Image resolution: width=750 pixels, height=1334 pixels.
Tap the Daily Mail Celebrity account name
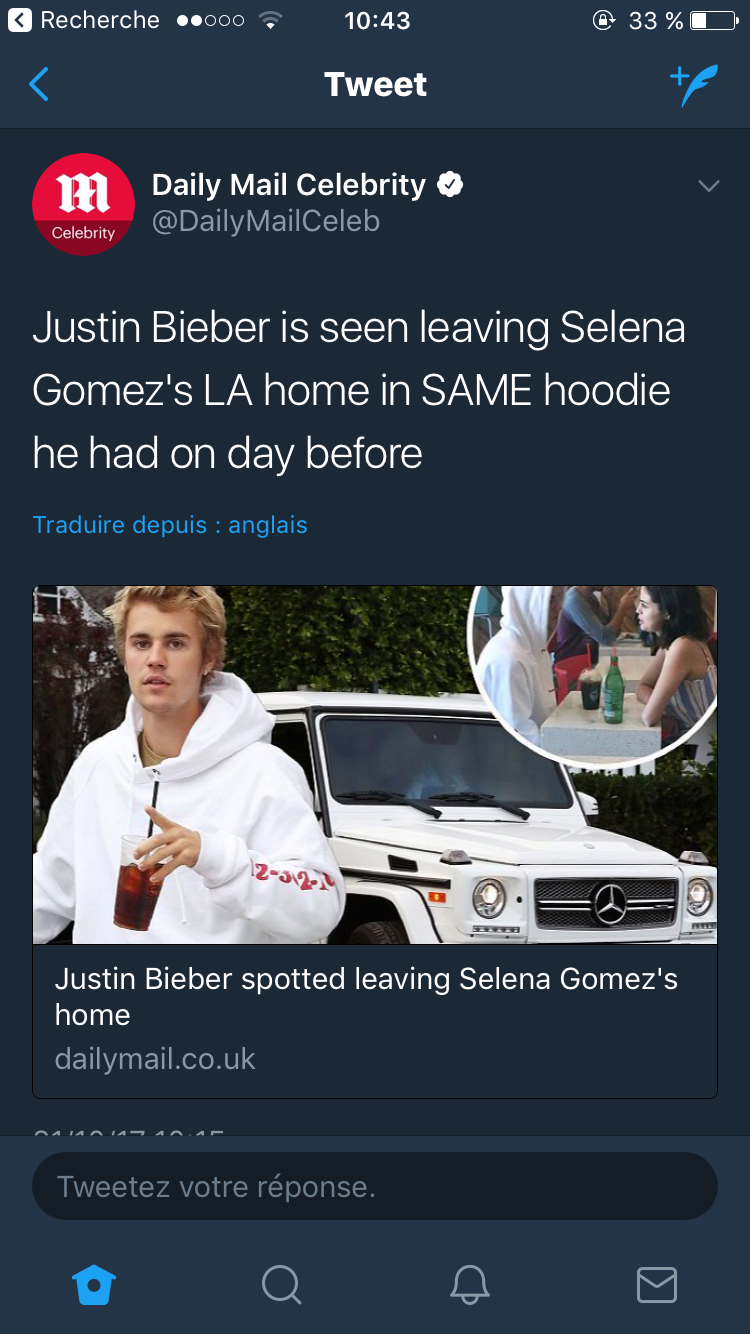[x=289, y=185]
